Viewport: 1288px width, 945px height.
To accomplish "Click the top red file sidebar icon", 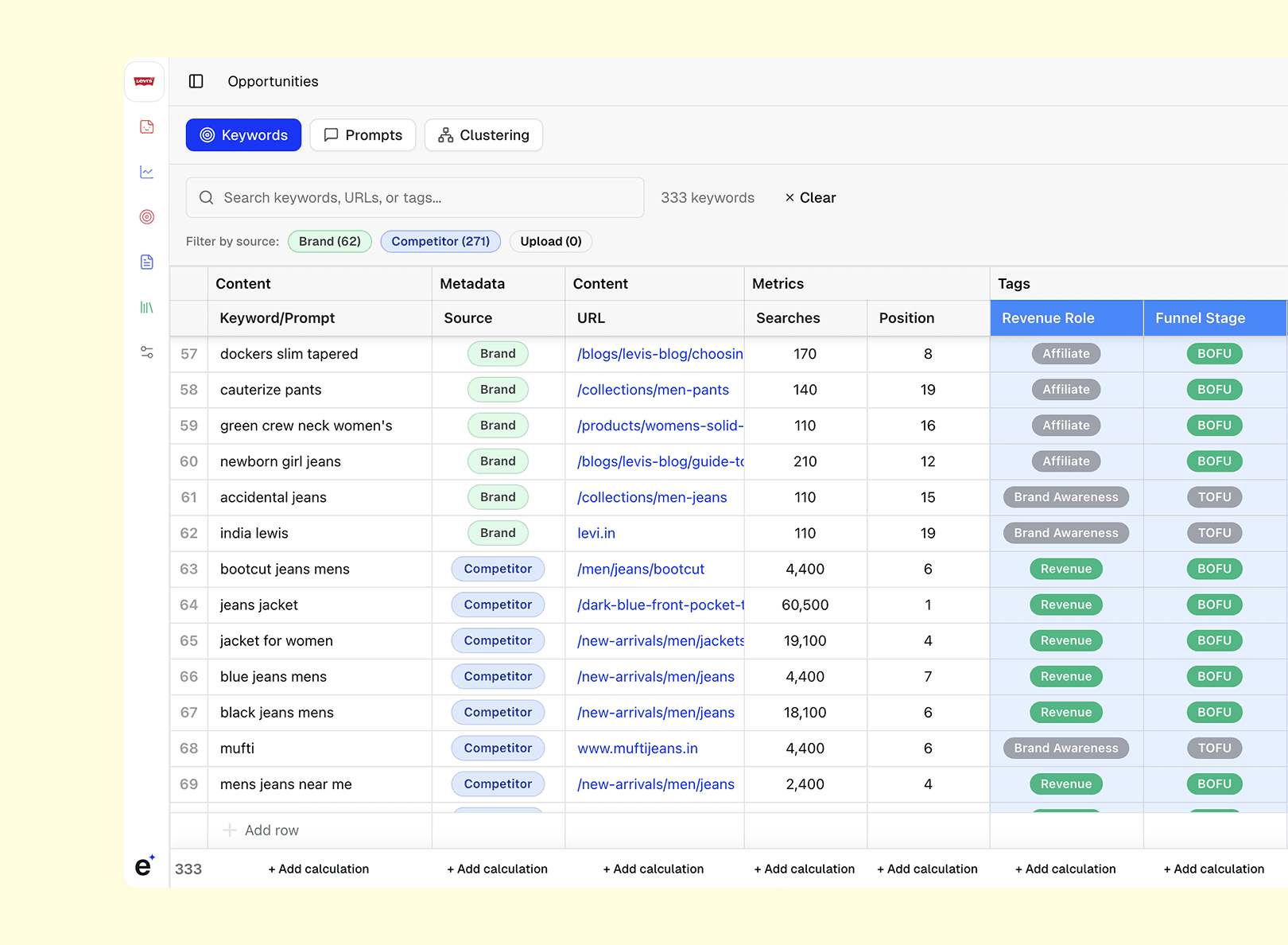I will [x=147, y=127].
